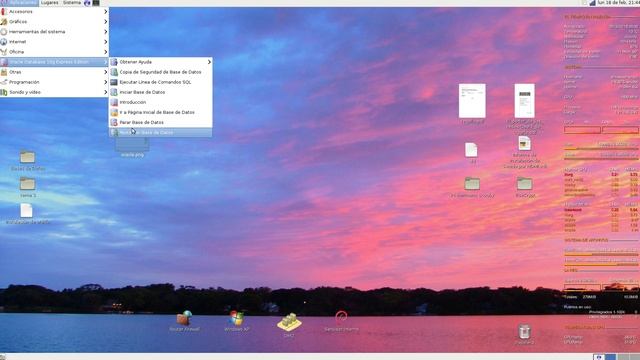Expand arrow beside Oficina
The height and width of the screenshot is (360, 640).
click(105, 52)
